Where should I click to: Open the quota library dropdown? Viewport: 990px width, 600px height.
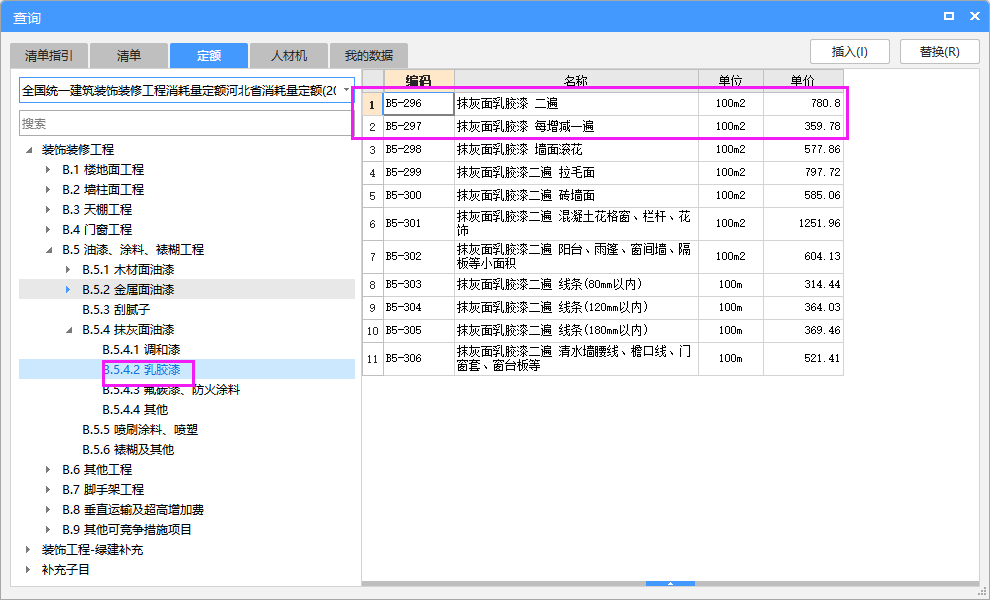(x=346, y=90)
